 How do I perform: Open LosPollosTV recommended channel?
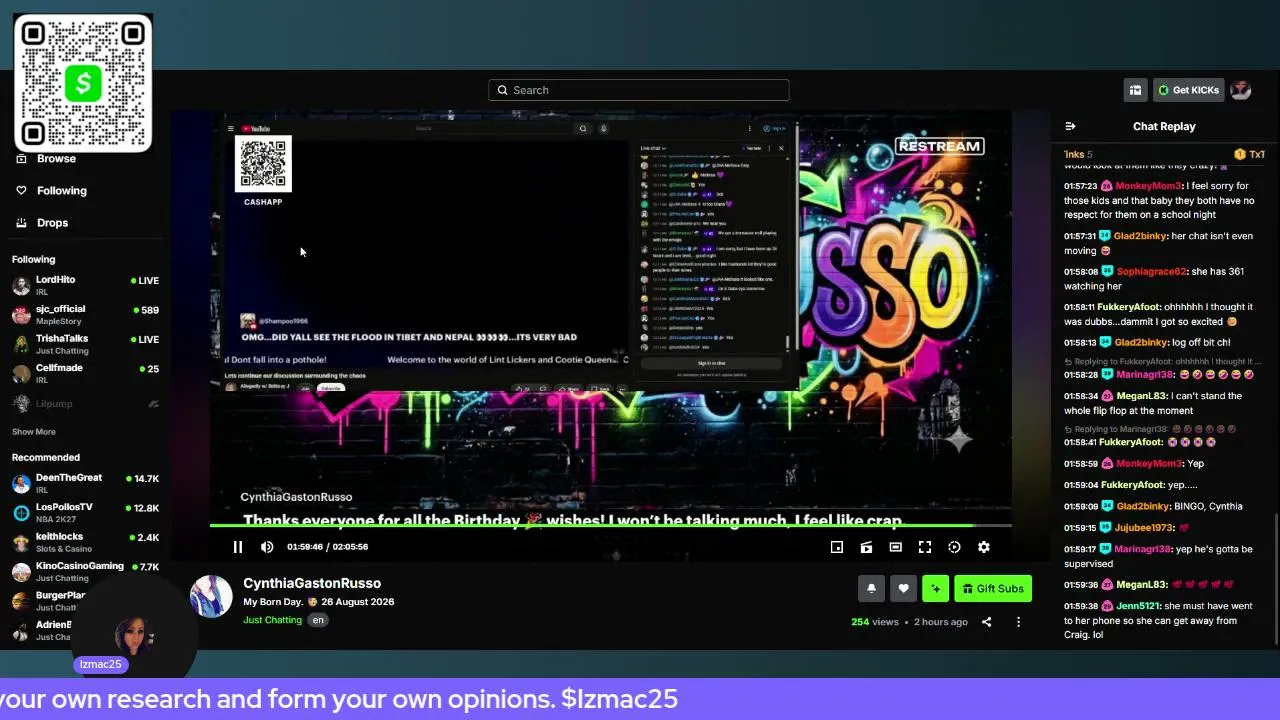(85, 512)
